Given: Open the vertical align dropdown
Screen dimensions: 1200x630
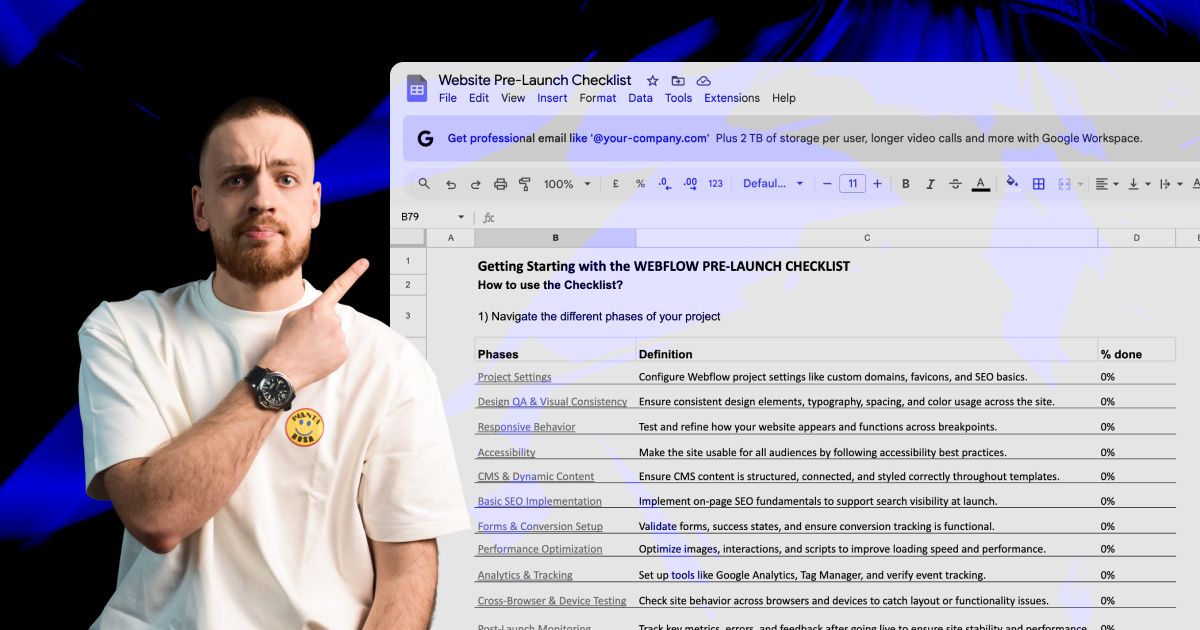Looking at the screenshot, I should click(1139, 184).
